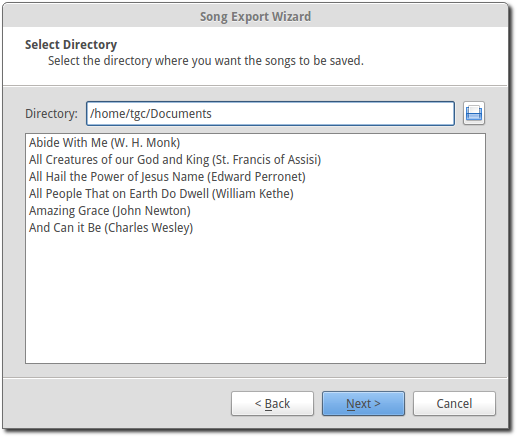Click the 'Directory:' label
Image resolution: width=517 pixels, height=437 pixels.
(51, 114)
